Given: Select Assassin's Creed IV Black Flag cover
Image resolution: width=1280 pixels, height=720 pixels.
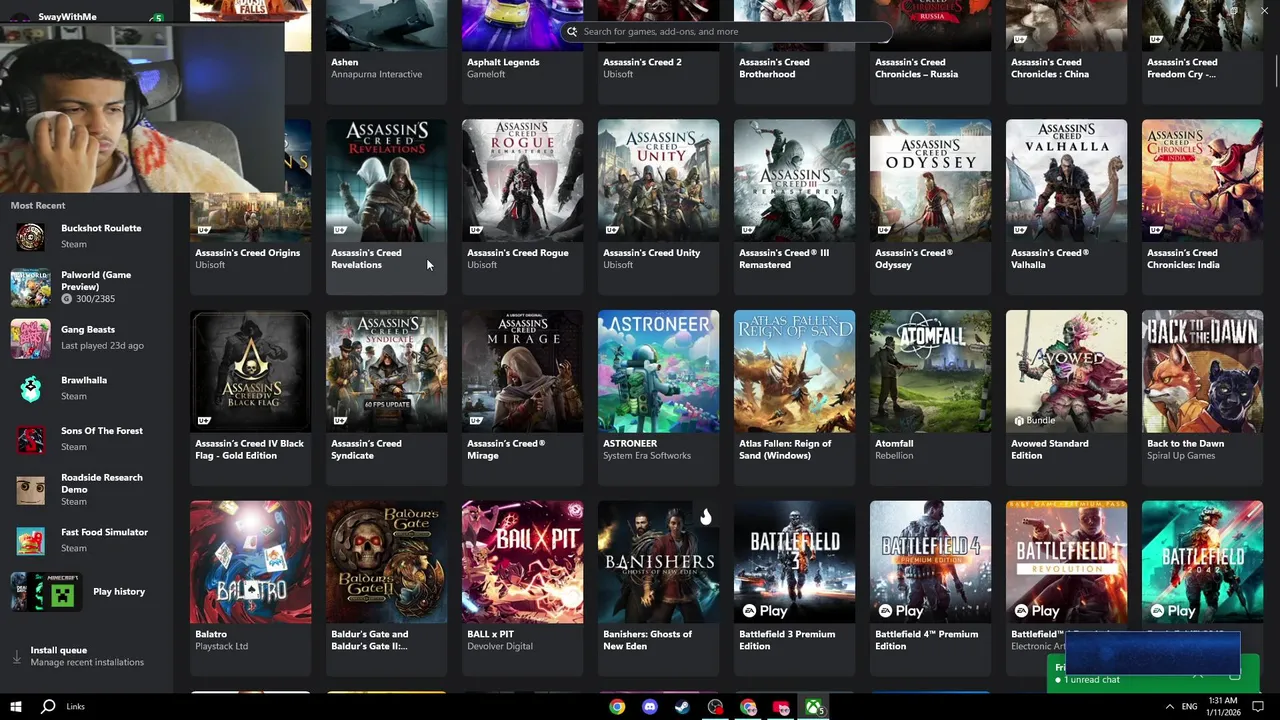Looking at the screenshot, I should click(250, 371).
